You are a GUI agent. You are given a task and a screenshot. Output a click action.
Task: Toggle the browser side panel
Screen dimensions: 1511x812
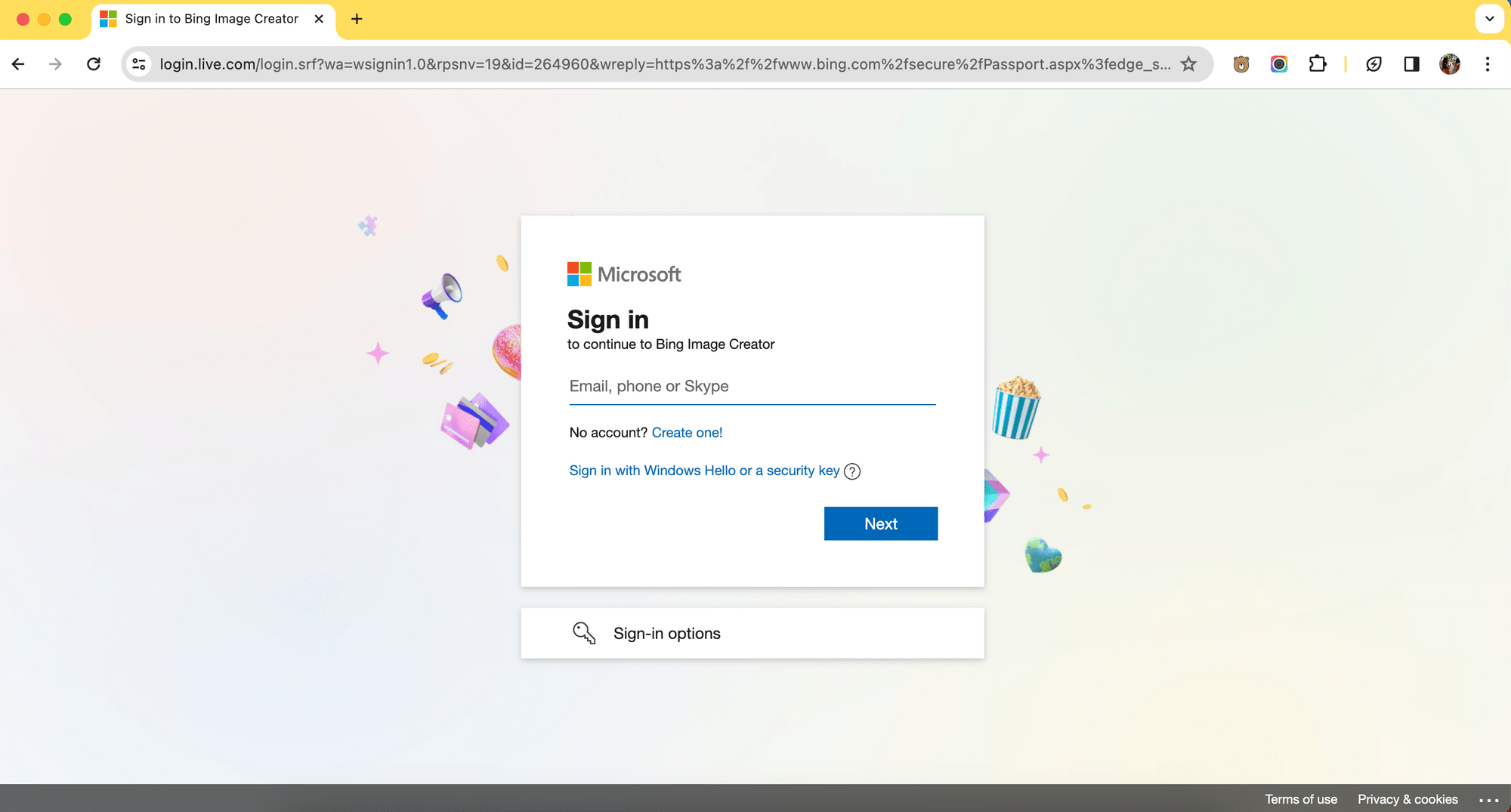(1411, 64)
